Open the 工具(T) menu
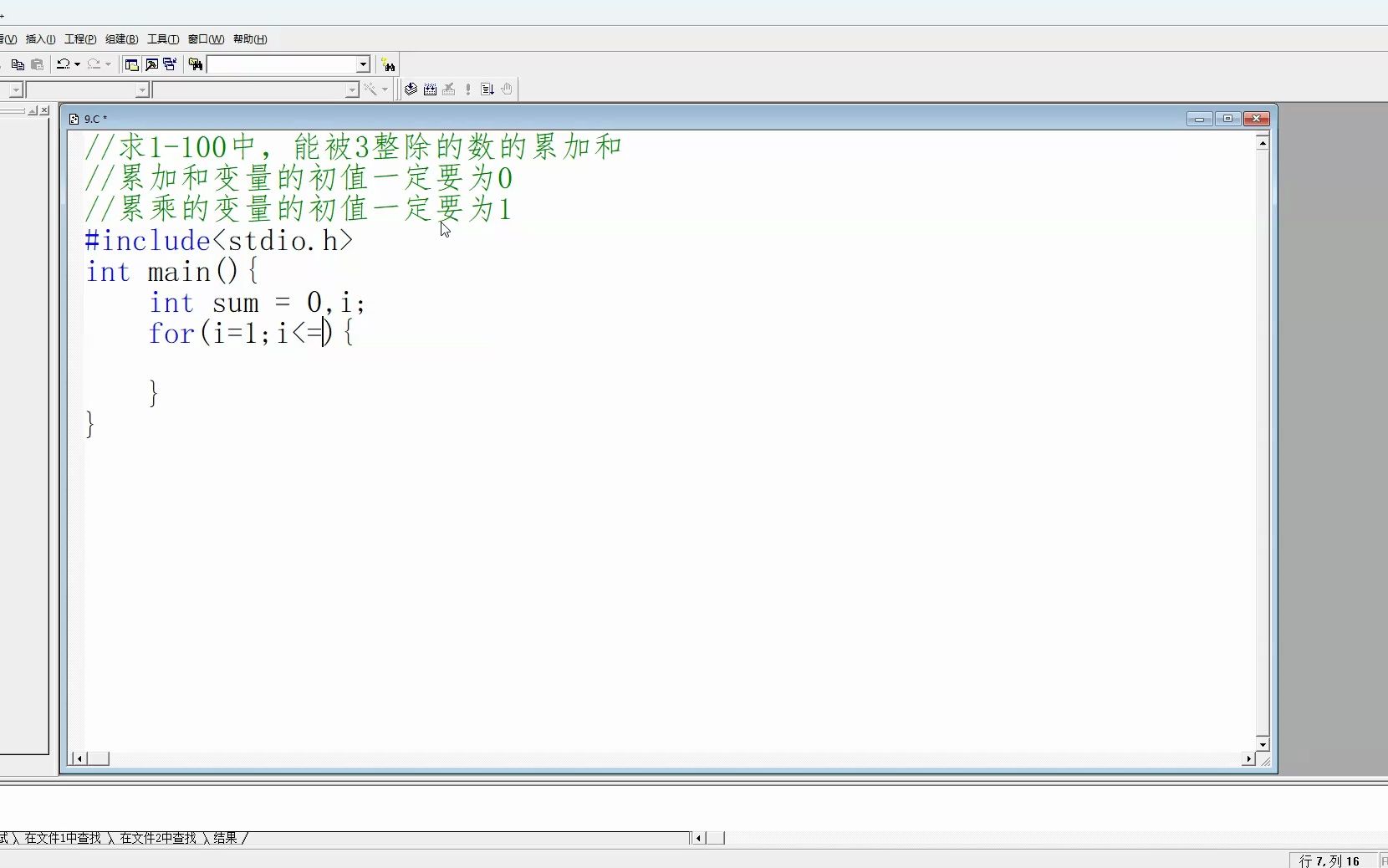 tap(163, 39)
